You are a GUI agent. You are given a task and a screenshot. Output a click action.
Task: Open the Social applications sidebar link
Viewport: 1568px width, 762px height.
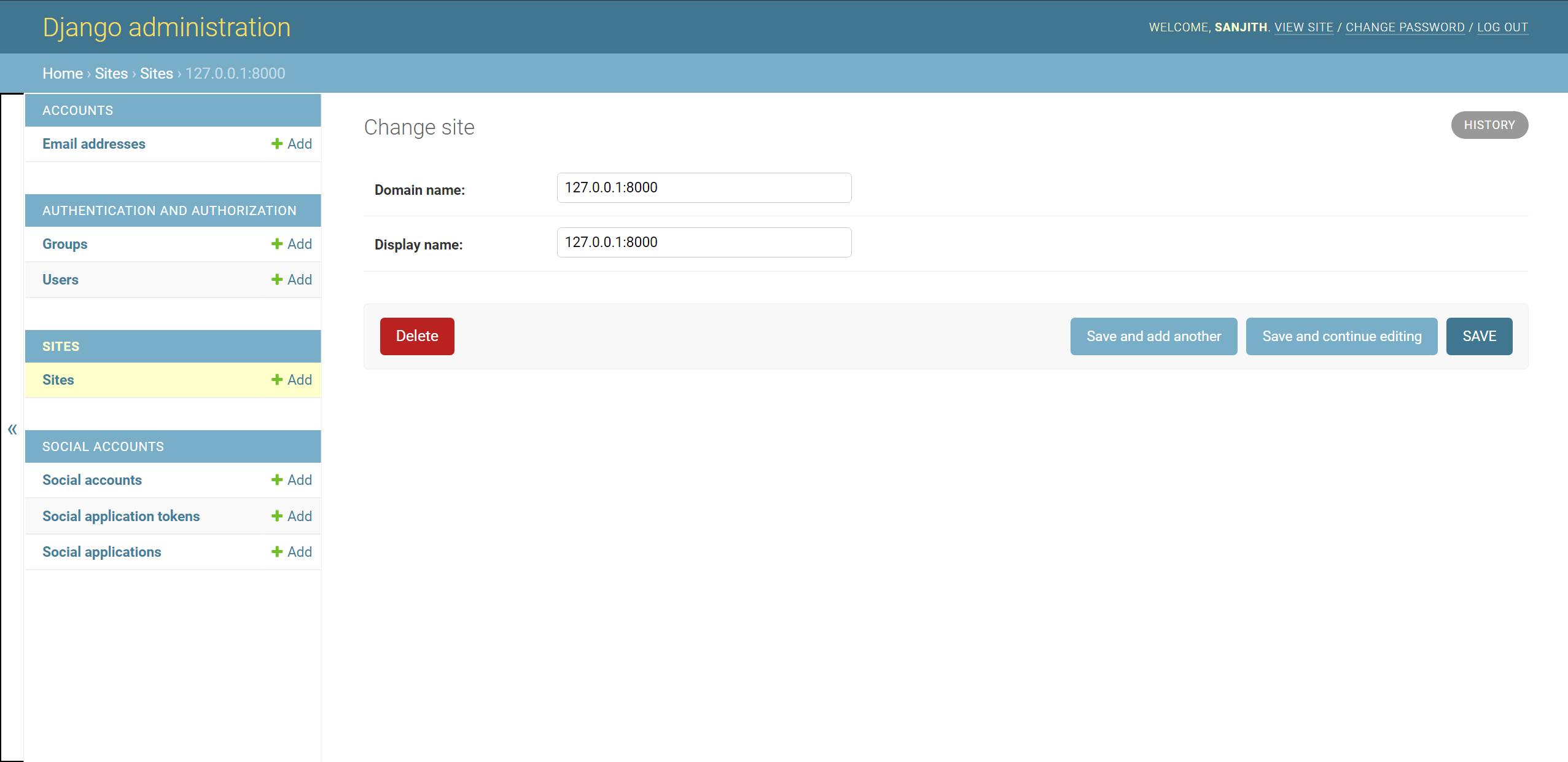pyautogui.click(x=102, y=552)
